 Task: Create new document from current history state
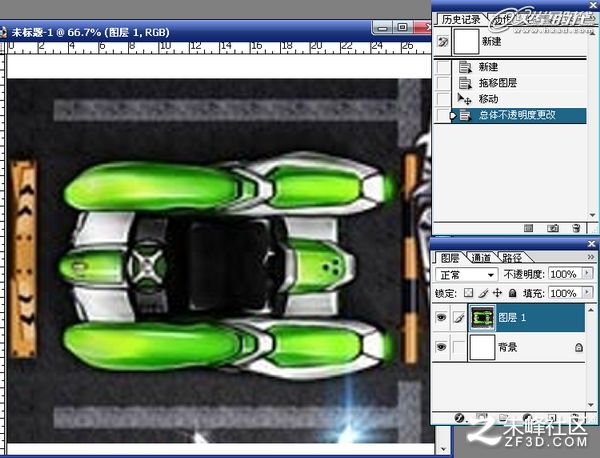click(x=528, y=228)
